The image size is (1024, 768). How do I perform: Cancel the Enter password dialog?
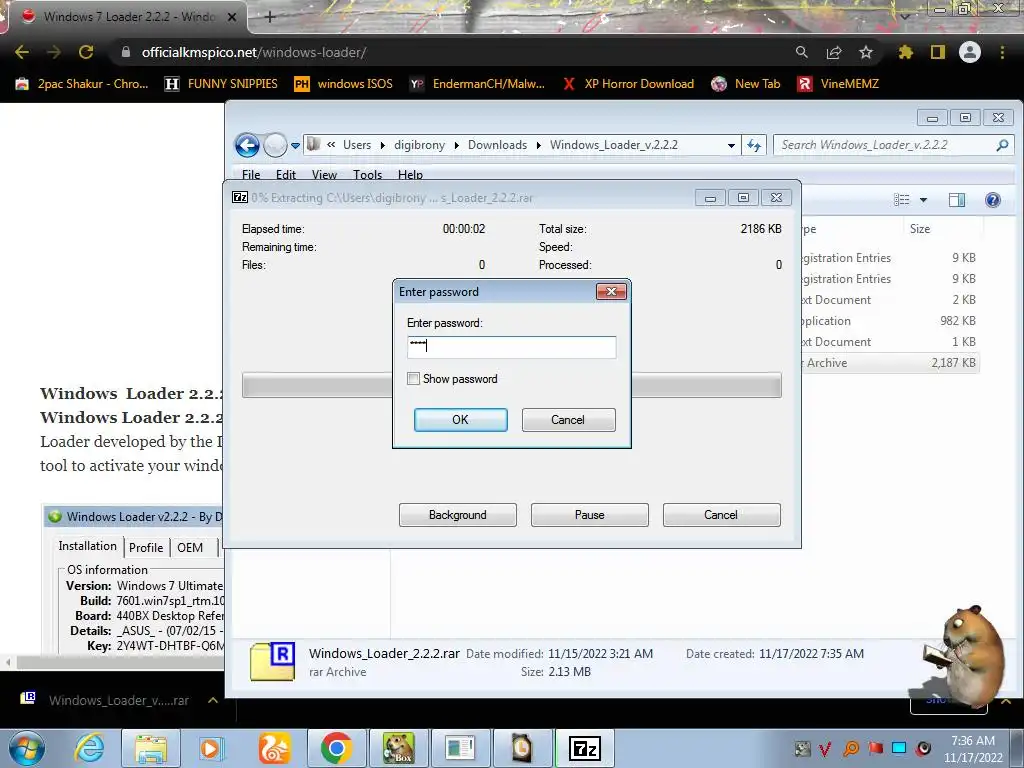pyautogui.click(x=568, y=420)
